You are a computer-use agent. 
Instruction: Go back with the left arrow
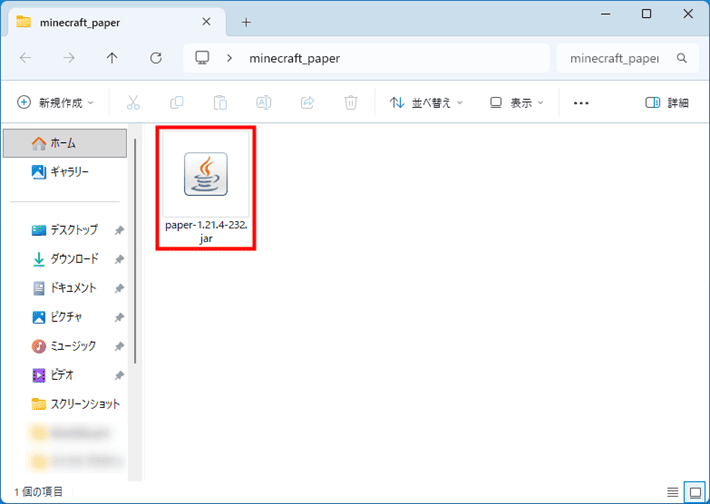coord(26,58)
